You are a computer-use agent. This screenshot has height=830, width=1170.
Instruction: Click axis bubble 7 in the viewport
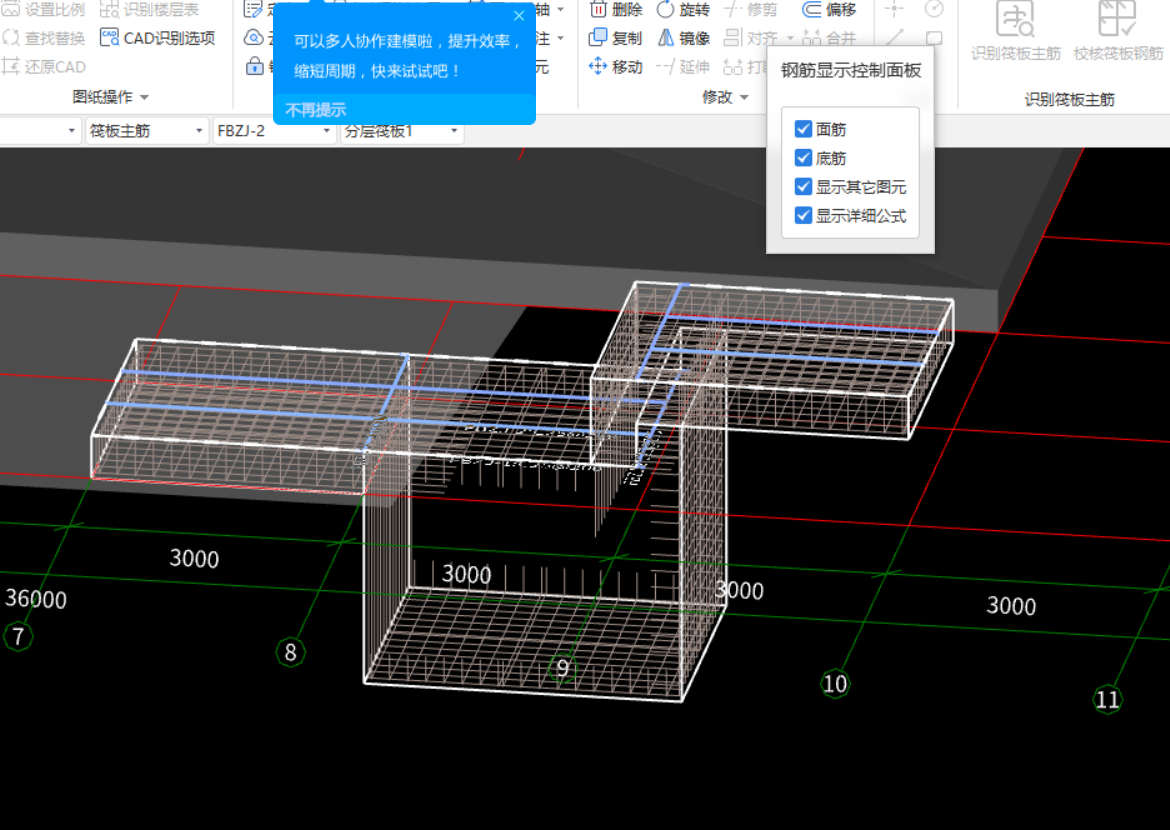point(18,637)
